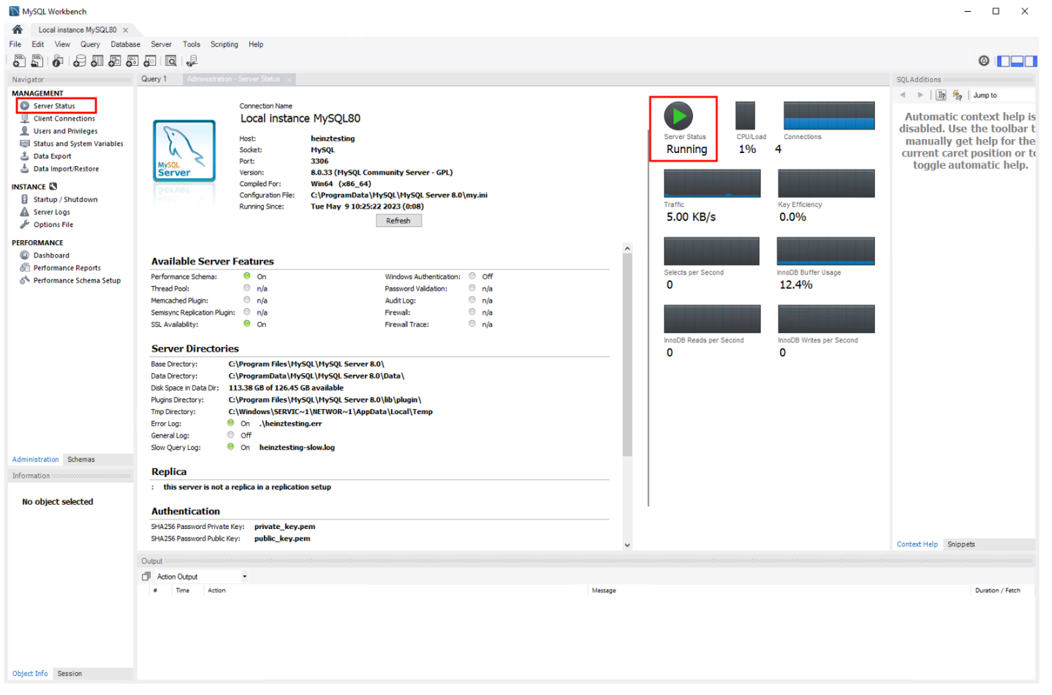Click scroll down arrow in server info pane
Screen dimensions: 1052x695
point(627,545)
